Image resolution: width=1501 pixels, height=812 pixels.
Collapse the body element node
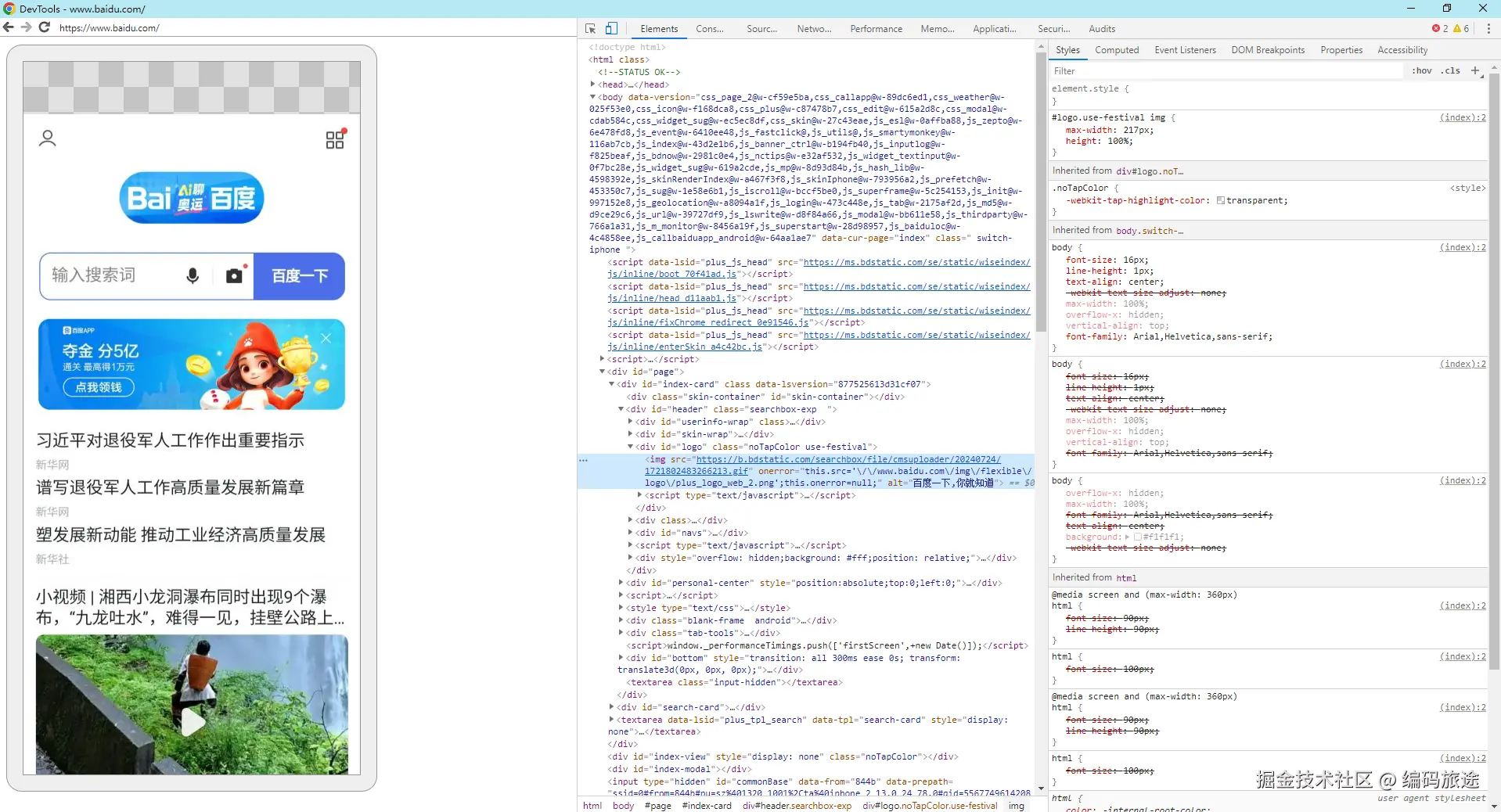(592, 97)
